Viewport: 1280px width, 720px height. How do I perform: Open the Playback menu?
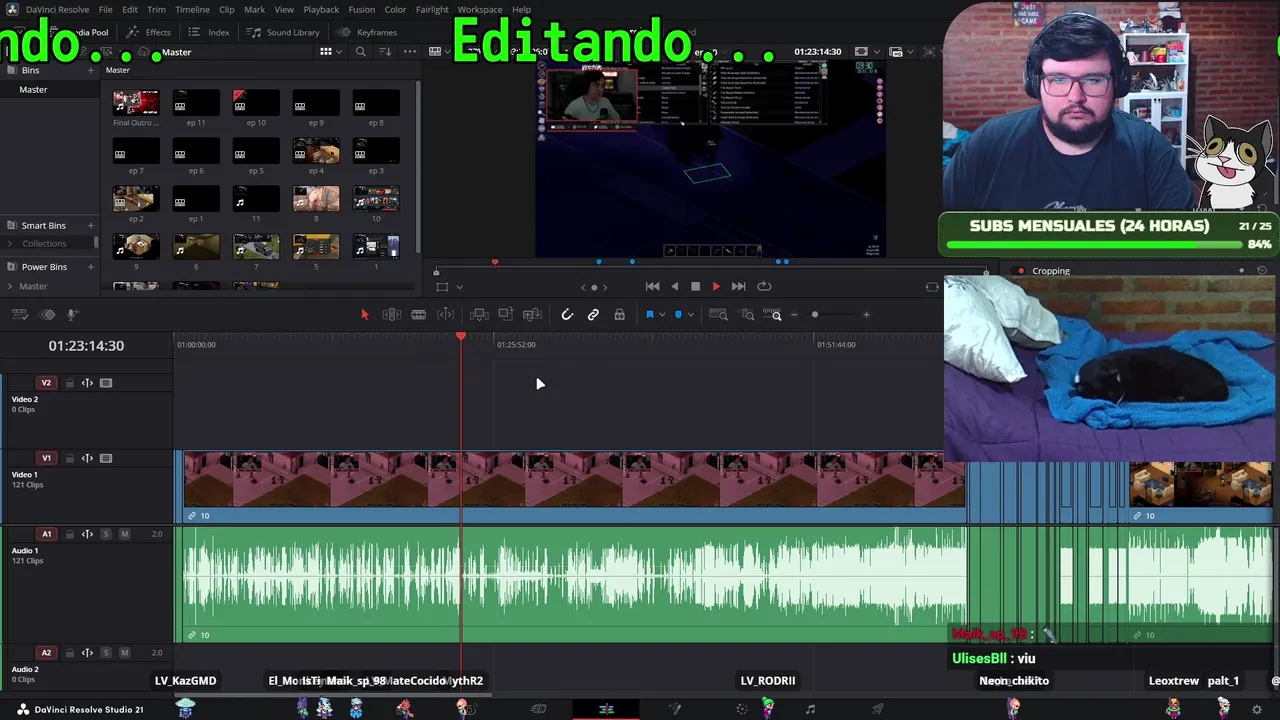(321, 10)
